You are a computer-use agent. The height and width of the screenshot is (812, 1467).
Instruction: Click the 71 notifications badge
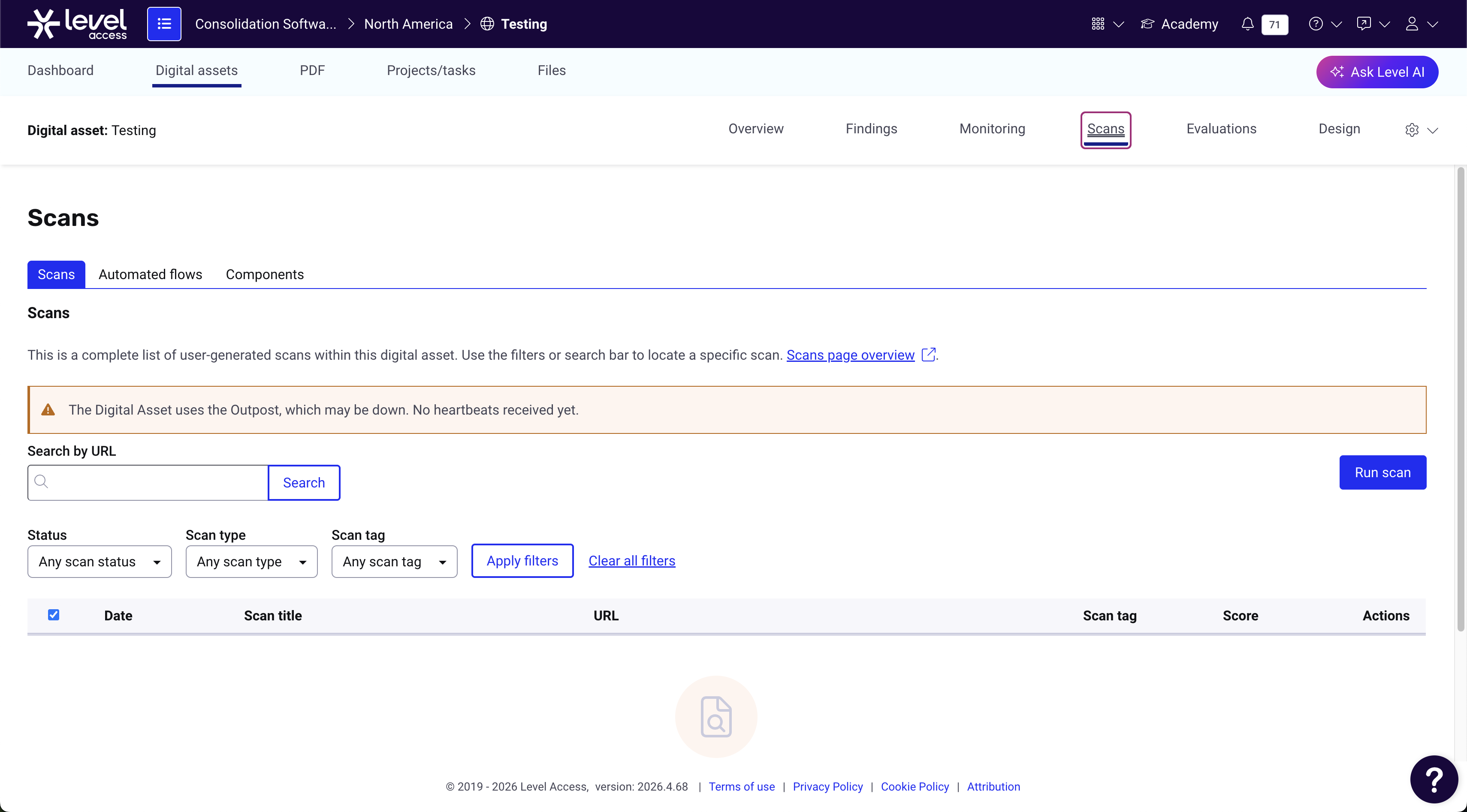(1274, 24)
